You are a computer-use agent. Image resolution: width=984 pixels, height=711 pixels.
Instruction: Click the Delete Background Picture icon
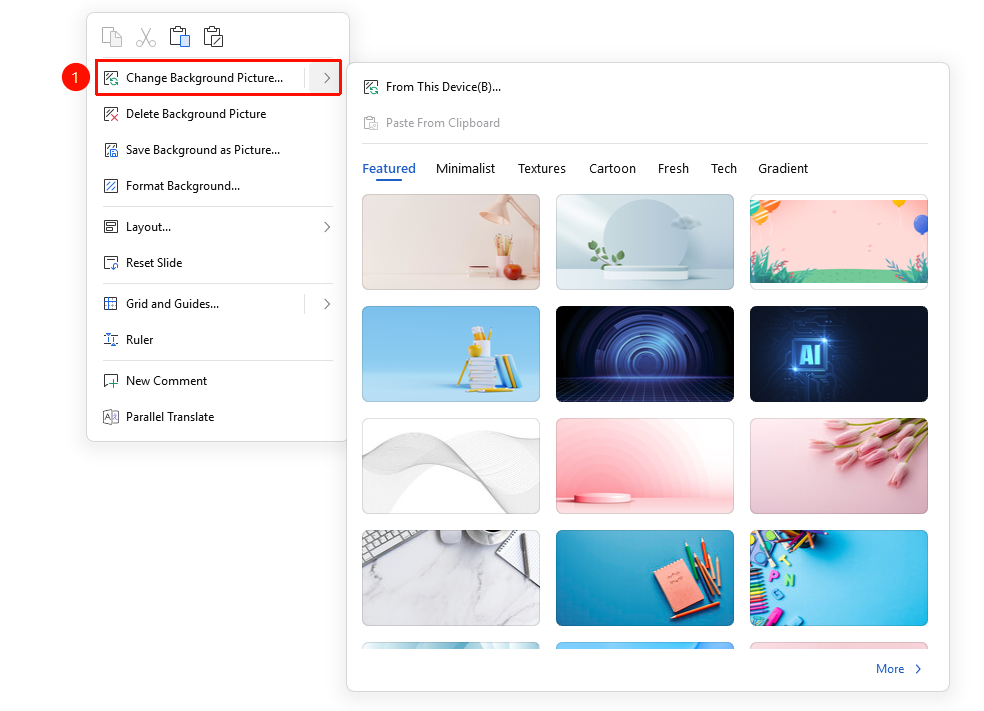click(111, 114)
